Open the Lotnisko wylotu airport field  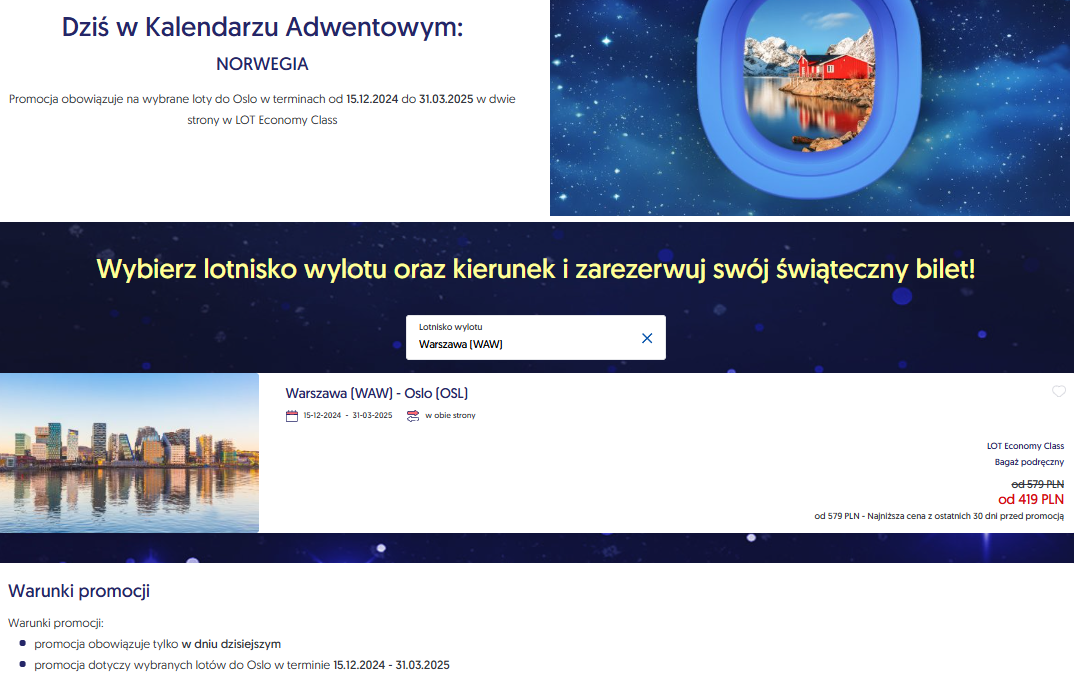(536, 338)
